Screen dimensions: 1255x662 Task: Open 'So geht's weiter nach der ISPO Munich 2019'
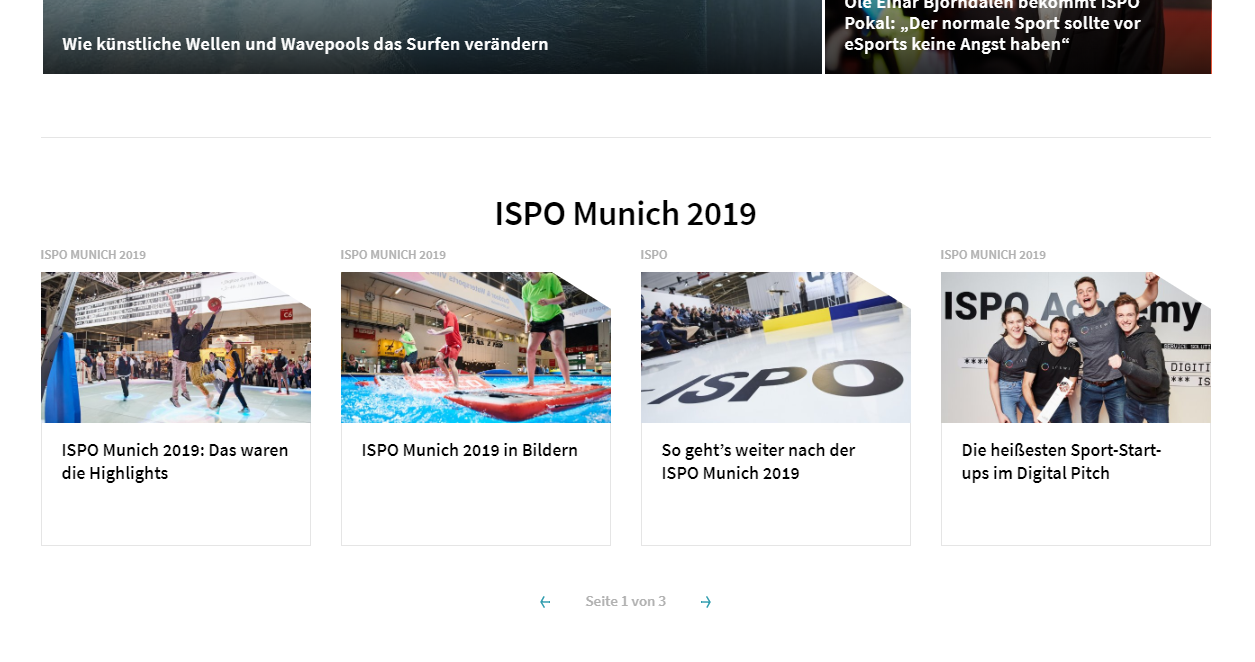tap(757, 461)
